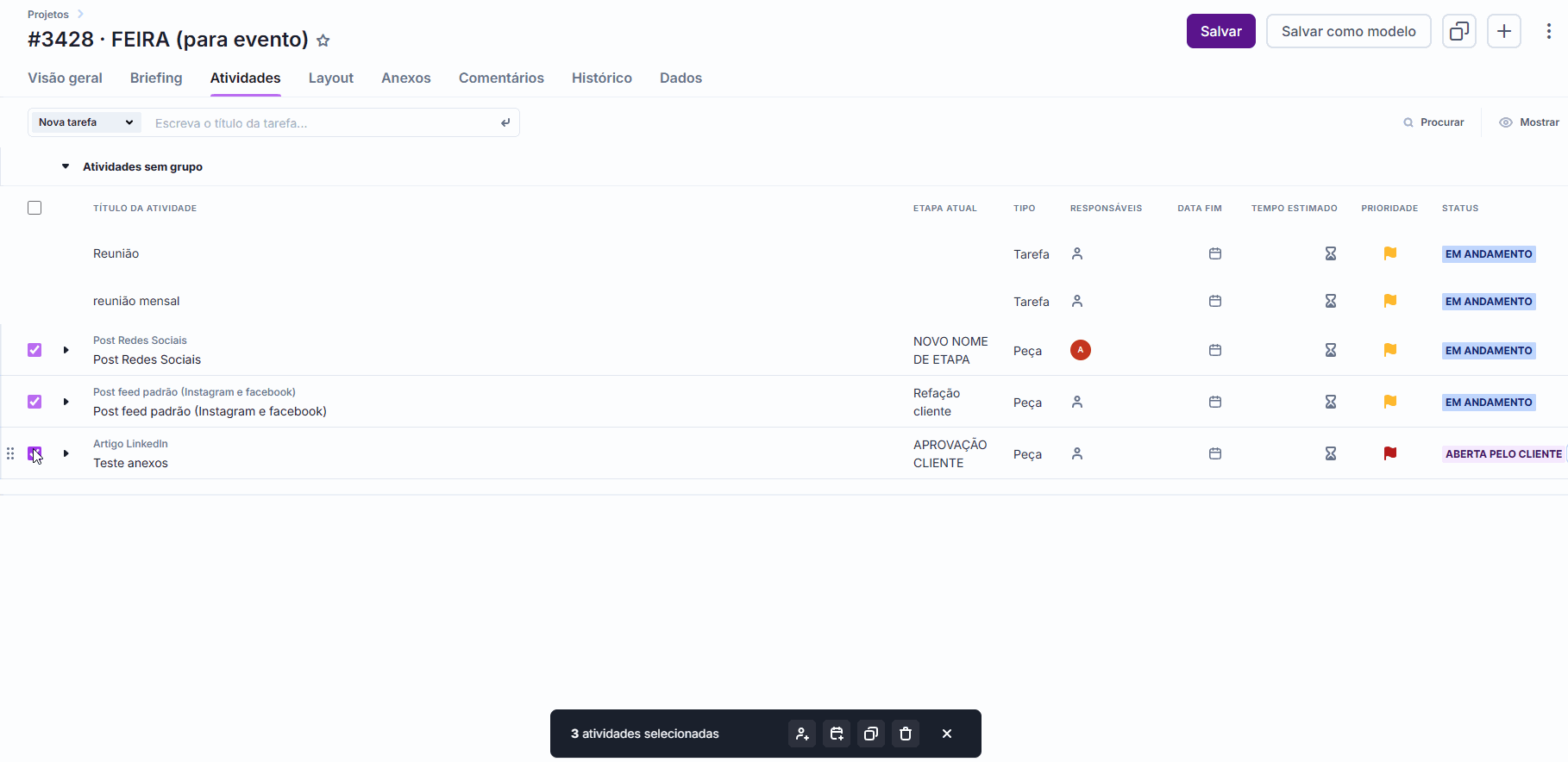The width and height of the screenshot is (1568, 762).
Task: Set estimated time hourglass for Post Redes Sociais row
Action: (1331, 350)
